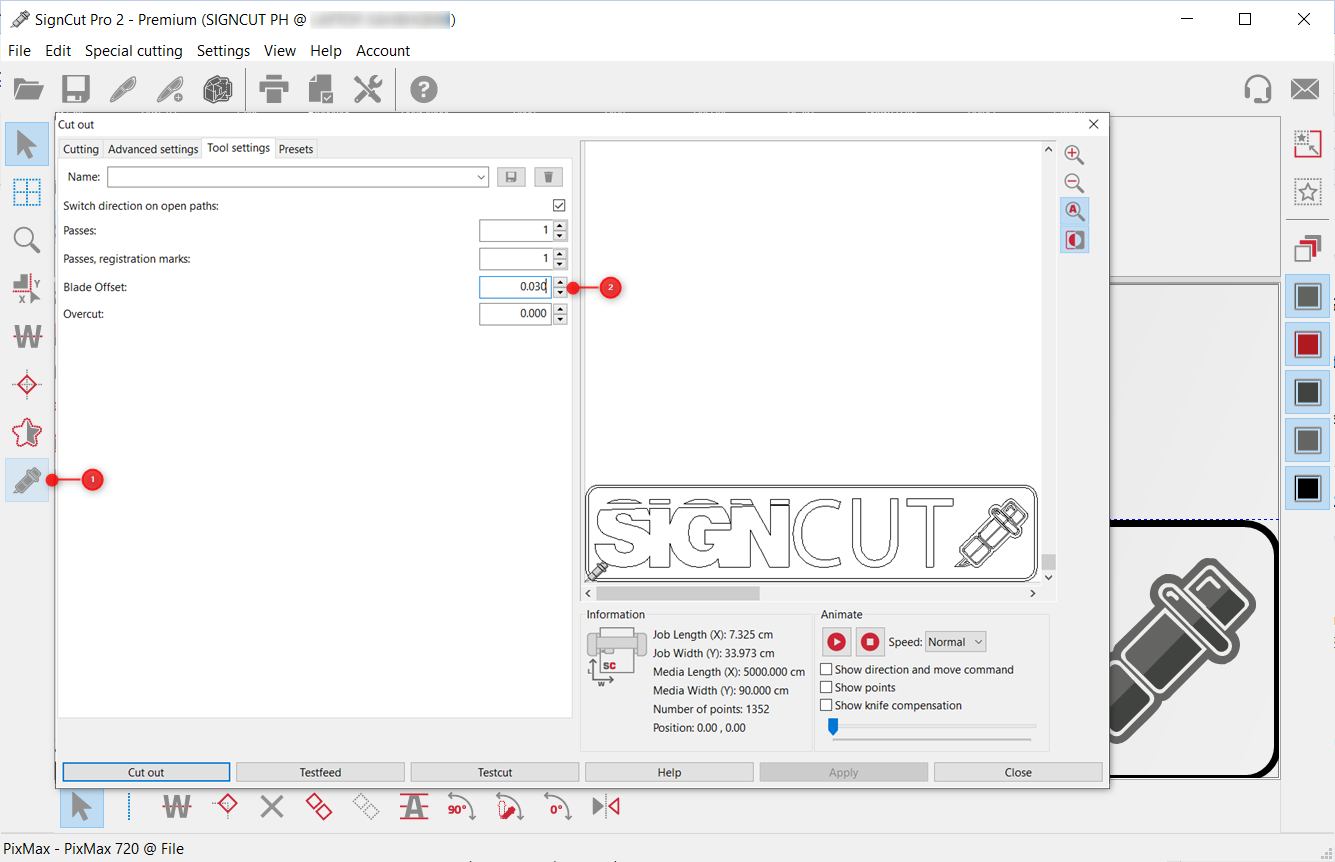Increase Passes with the up arrow
Image resolution: width=1335 pixels, height=862 pixels.
pyautogui.click(x=560, y=226)
